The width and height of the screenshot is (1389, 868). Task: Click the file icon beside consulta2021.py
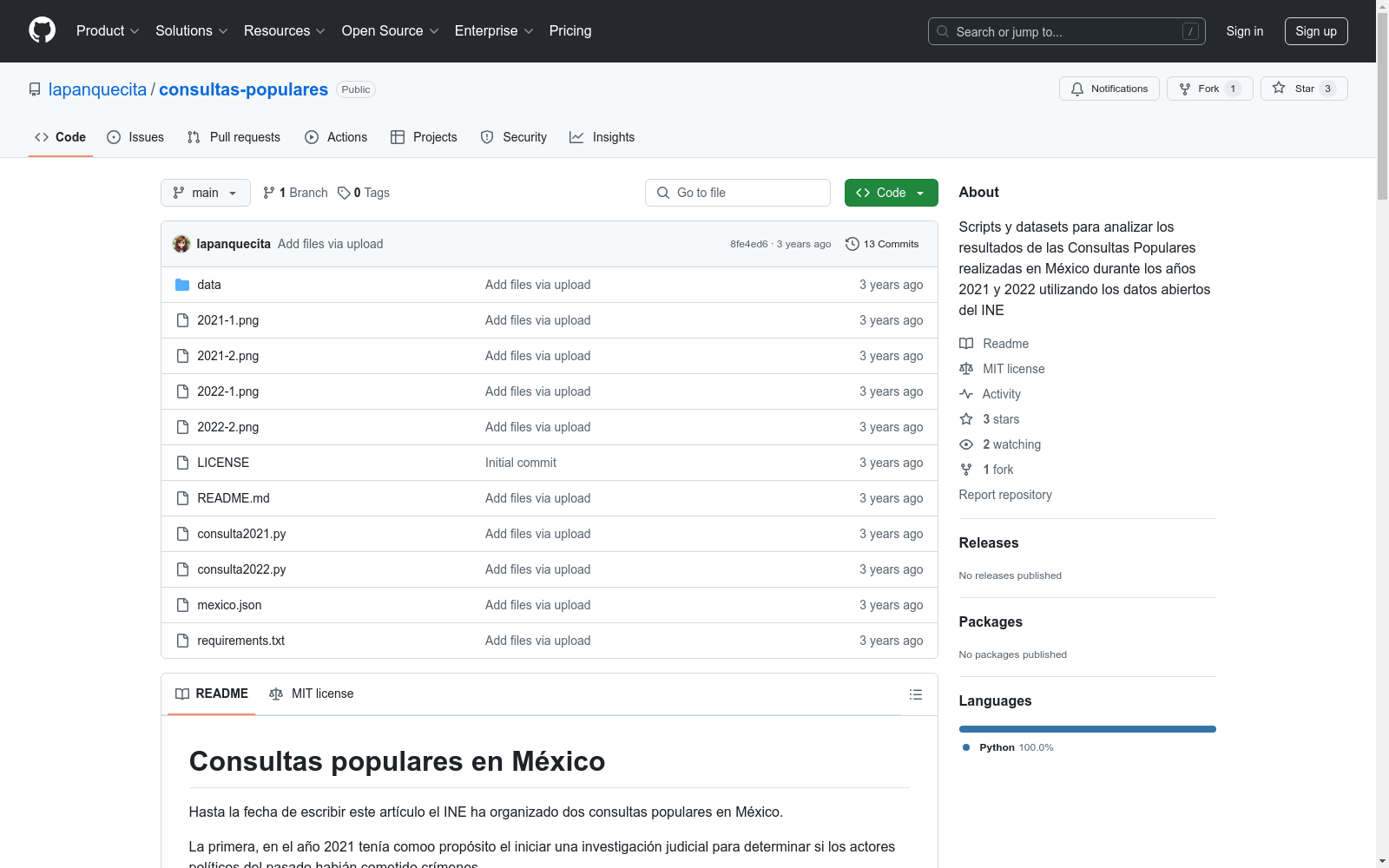point(182,534)
